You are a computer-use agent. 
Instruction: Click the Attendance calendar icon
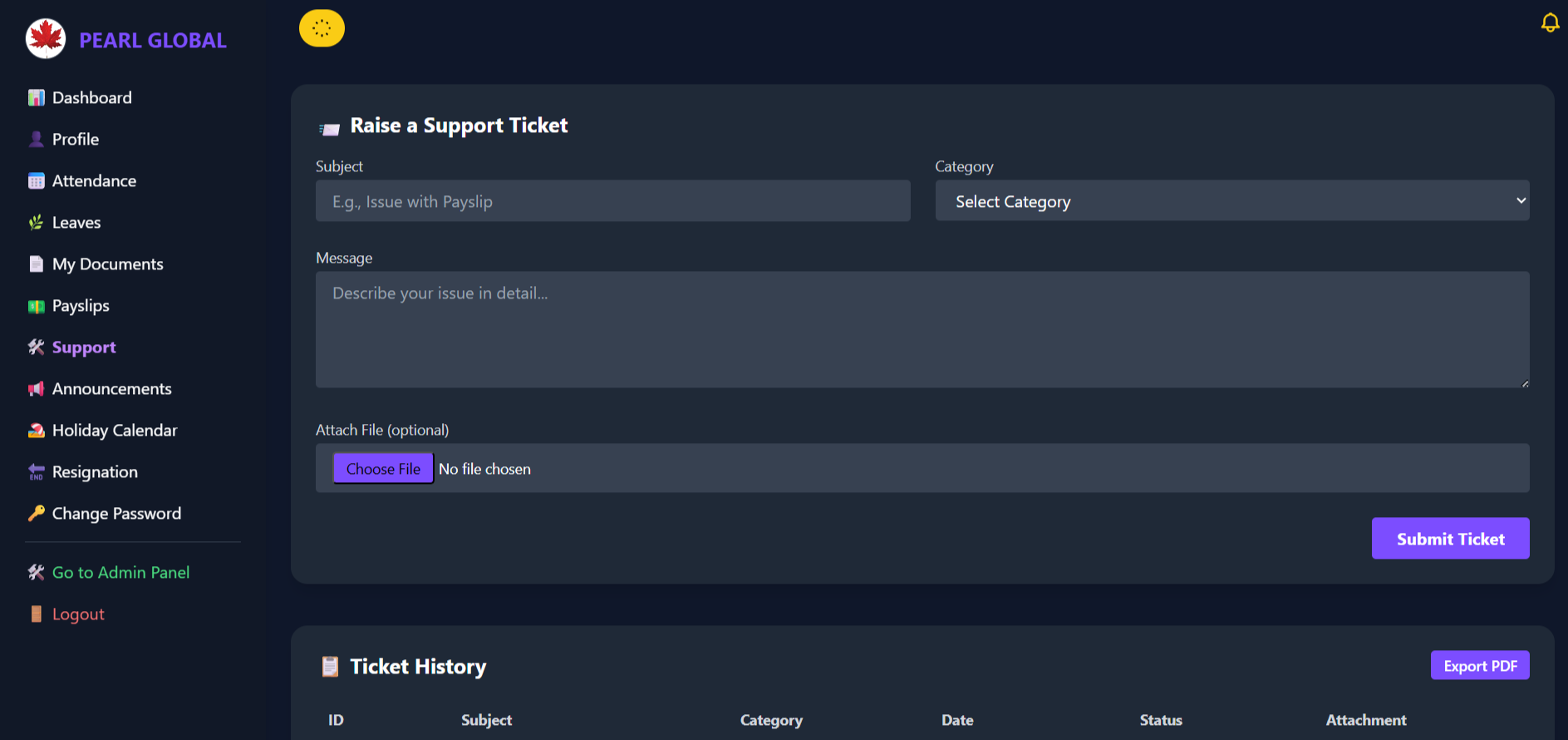coord(36,181)
